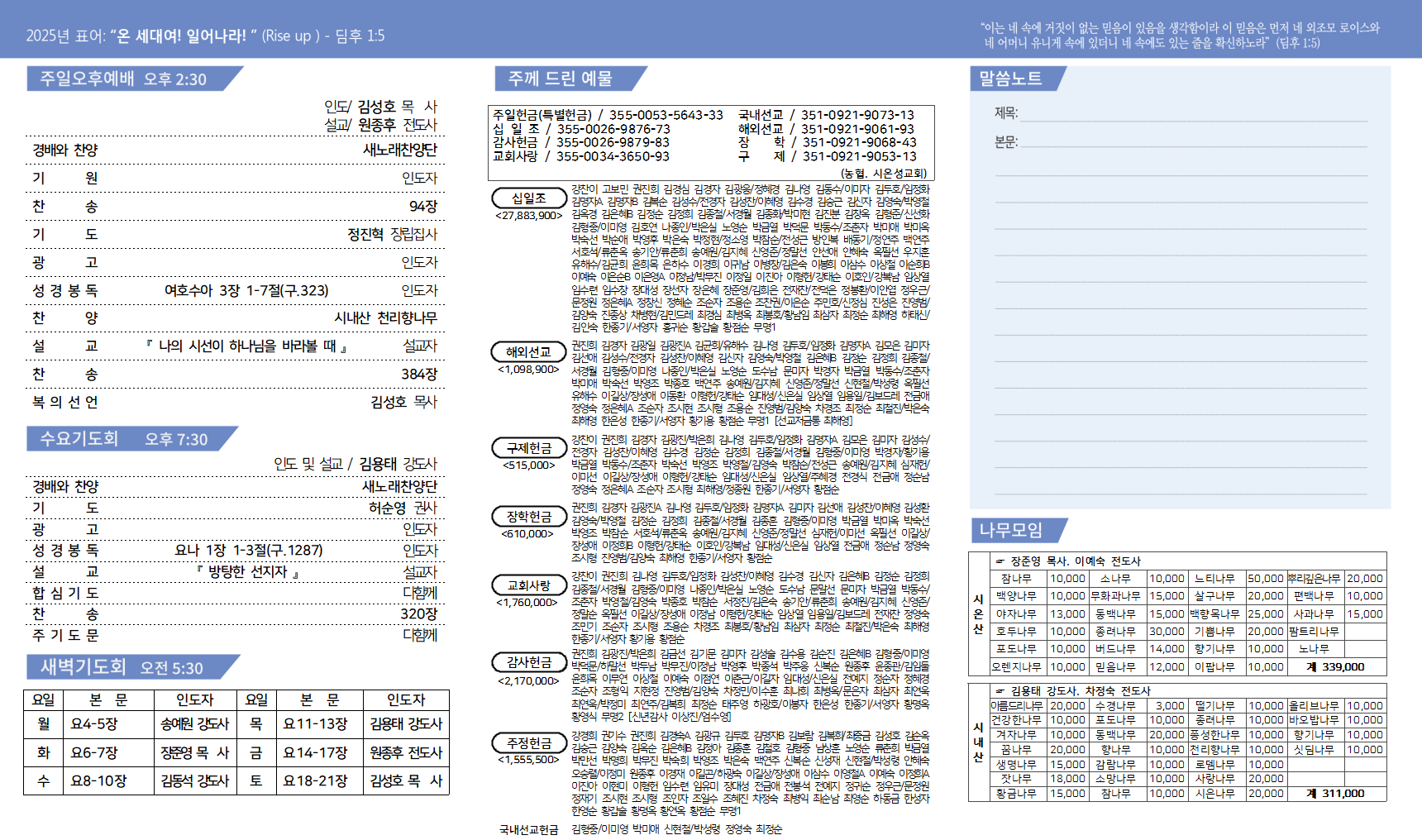Click sermon title '나의 시선이 하나님을 바라볼 때'
This screenshot has height=840, width=1422.
246,346
